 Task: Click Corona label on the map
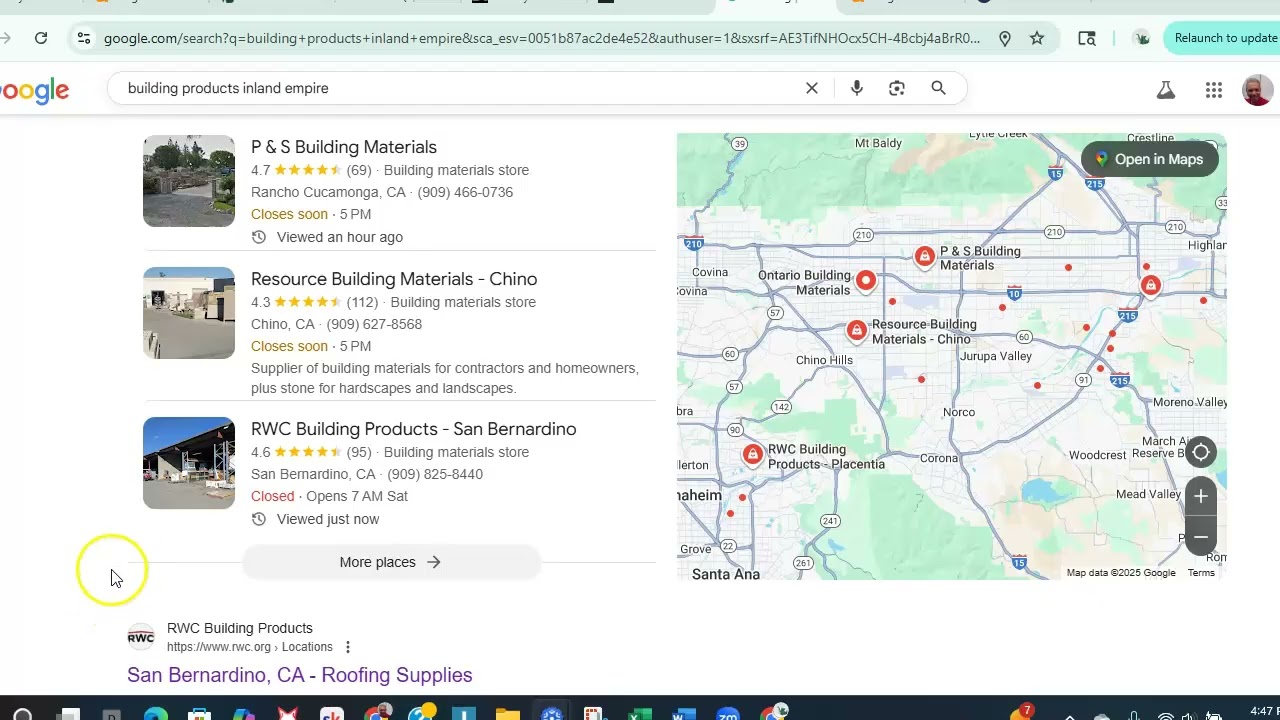pos(939,458)
